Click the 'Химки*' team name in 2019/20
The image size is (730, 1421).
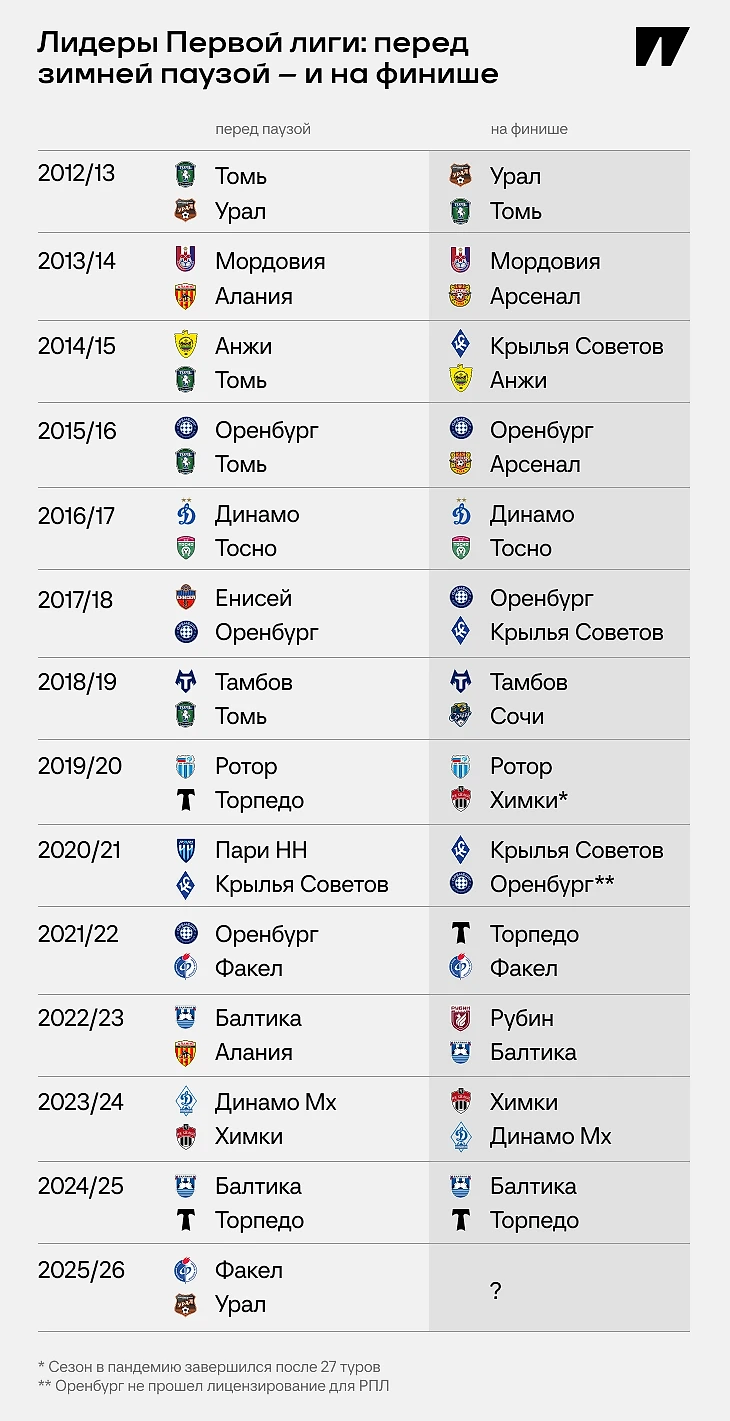529,800
